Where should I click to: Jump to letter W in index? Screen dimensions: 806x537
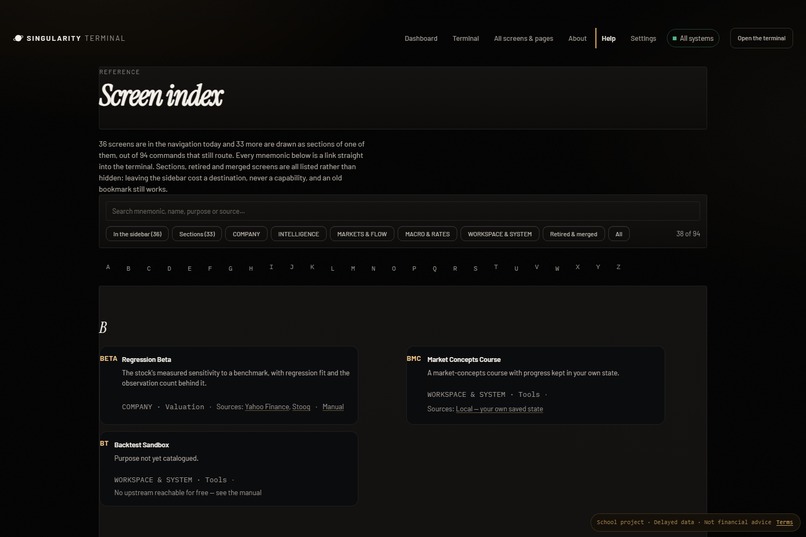557,268
